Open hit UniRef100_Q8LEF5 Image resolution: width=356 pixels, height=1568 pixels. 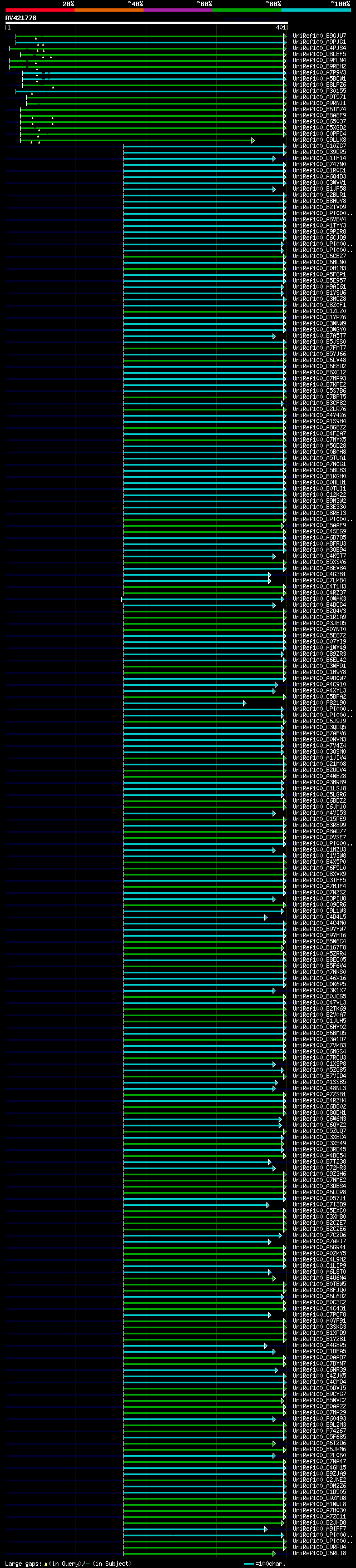pyautogui.click(x=319, y=54)
